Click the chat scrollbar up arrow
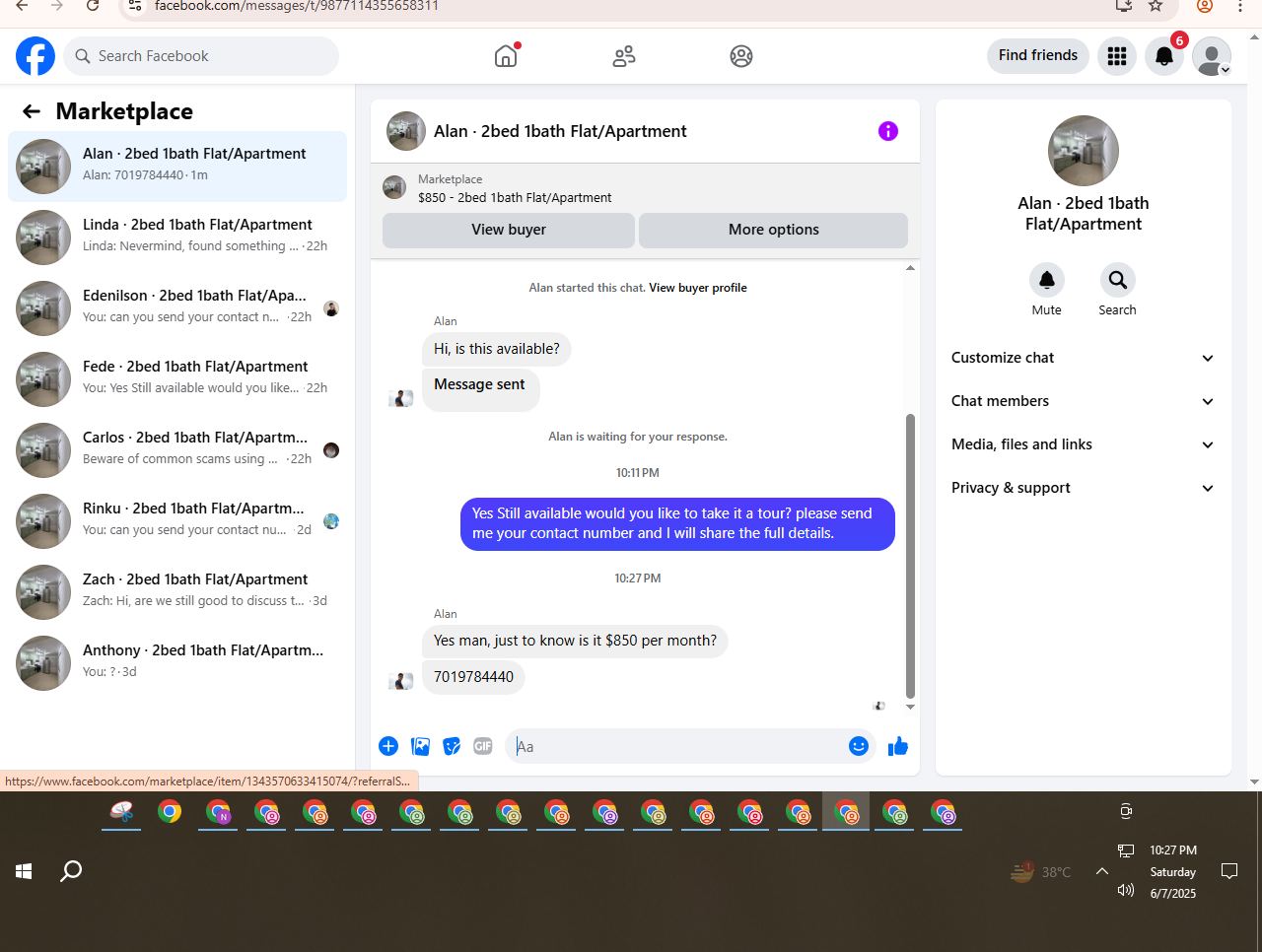This screenshot has width=1262, height=952. pos(910,268)
